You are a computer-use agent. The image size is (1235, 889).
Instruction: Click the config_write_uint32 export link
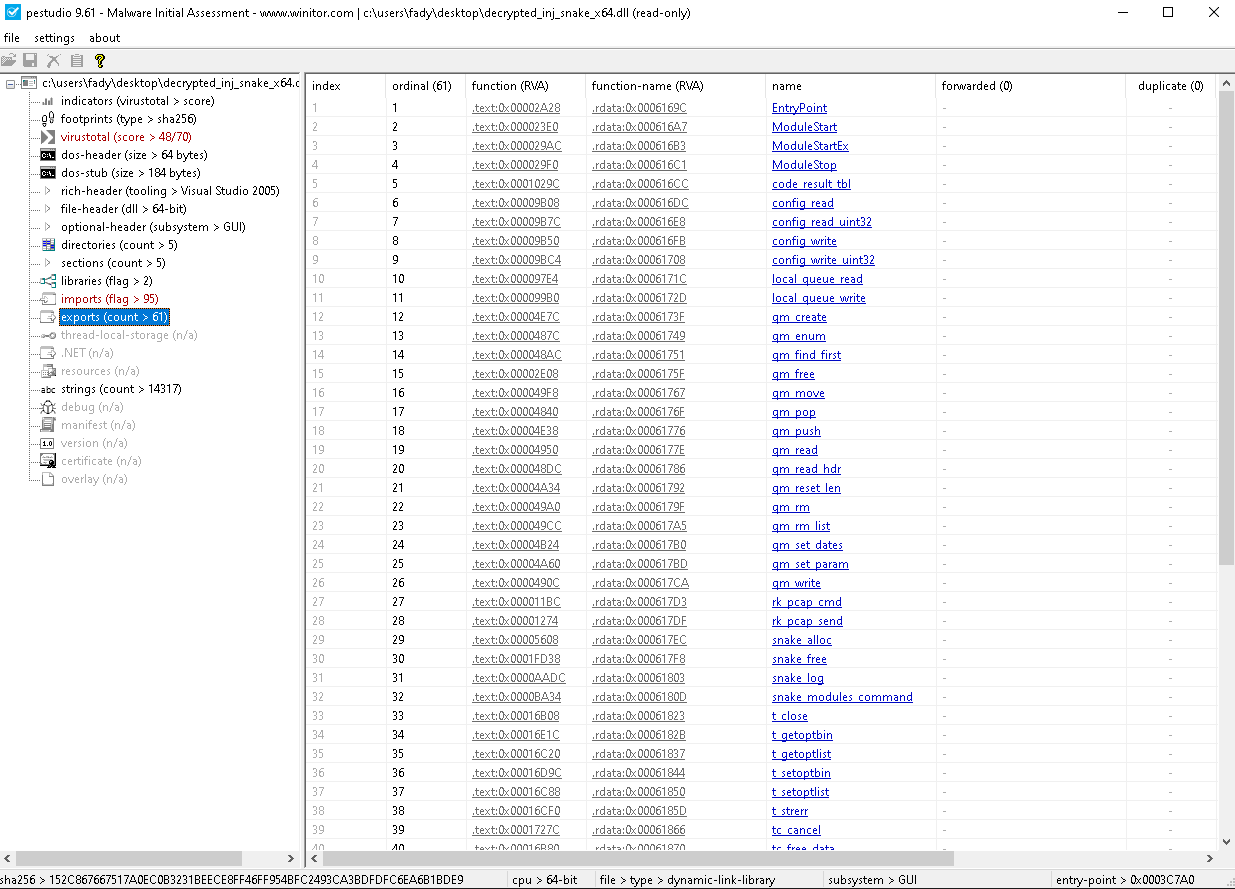coord(823,260)
